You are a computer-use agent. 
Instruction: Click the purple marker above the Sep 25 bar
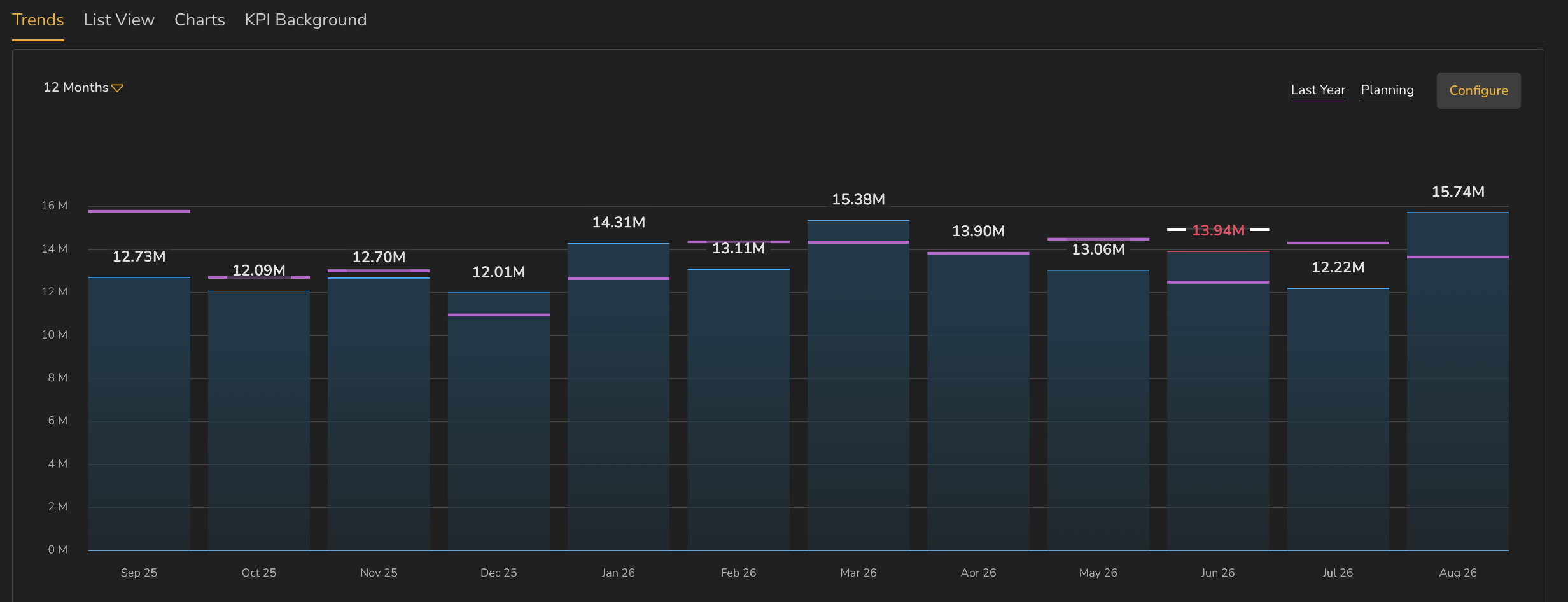[x=139, y=211]
